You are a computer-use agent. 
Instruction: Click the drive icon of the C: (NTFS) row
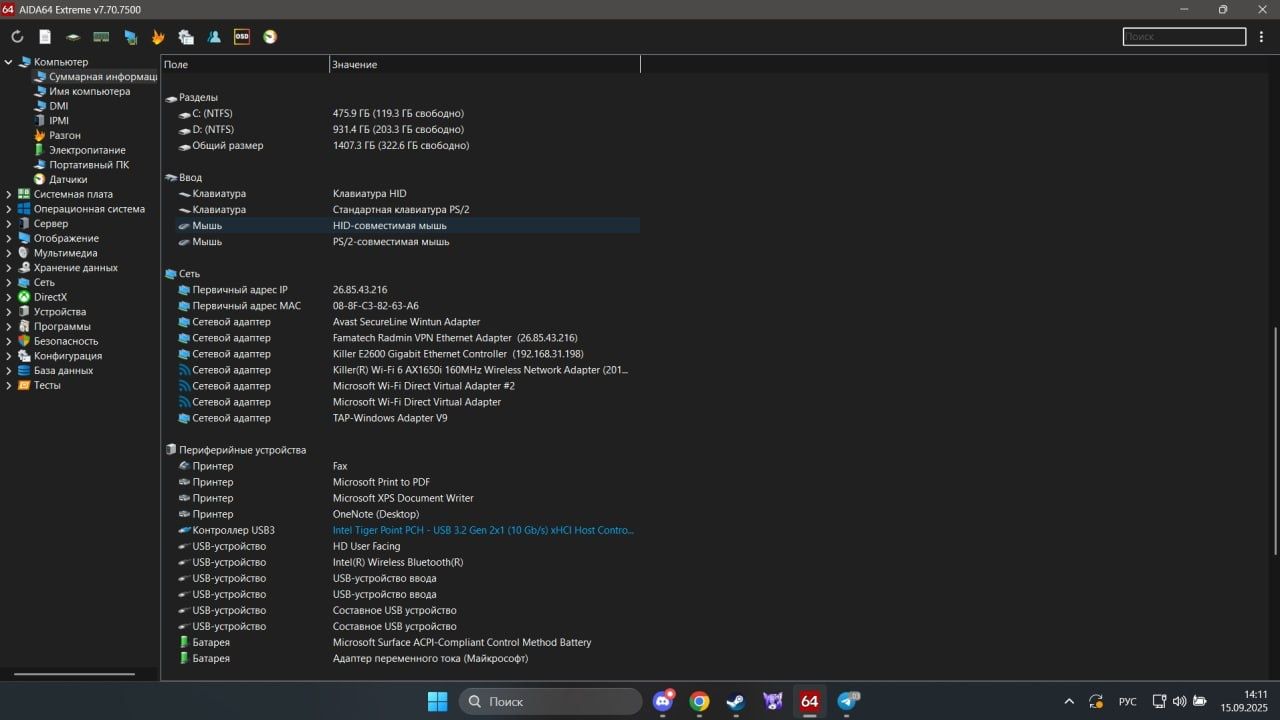[184, 114]
